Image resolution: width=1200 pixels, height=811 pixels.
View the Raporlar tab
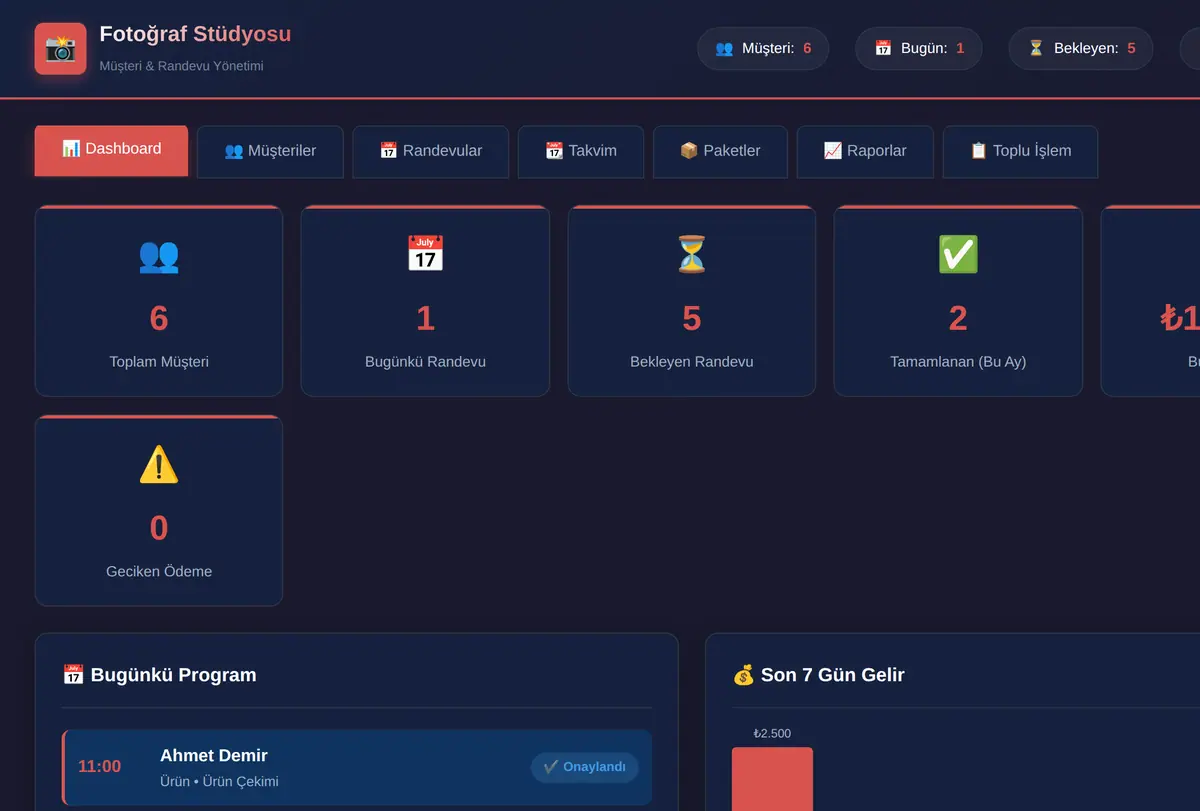point(865,151)
